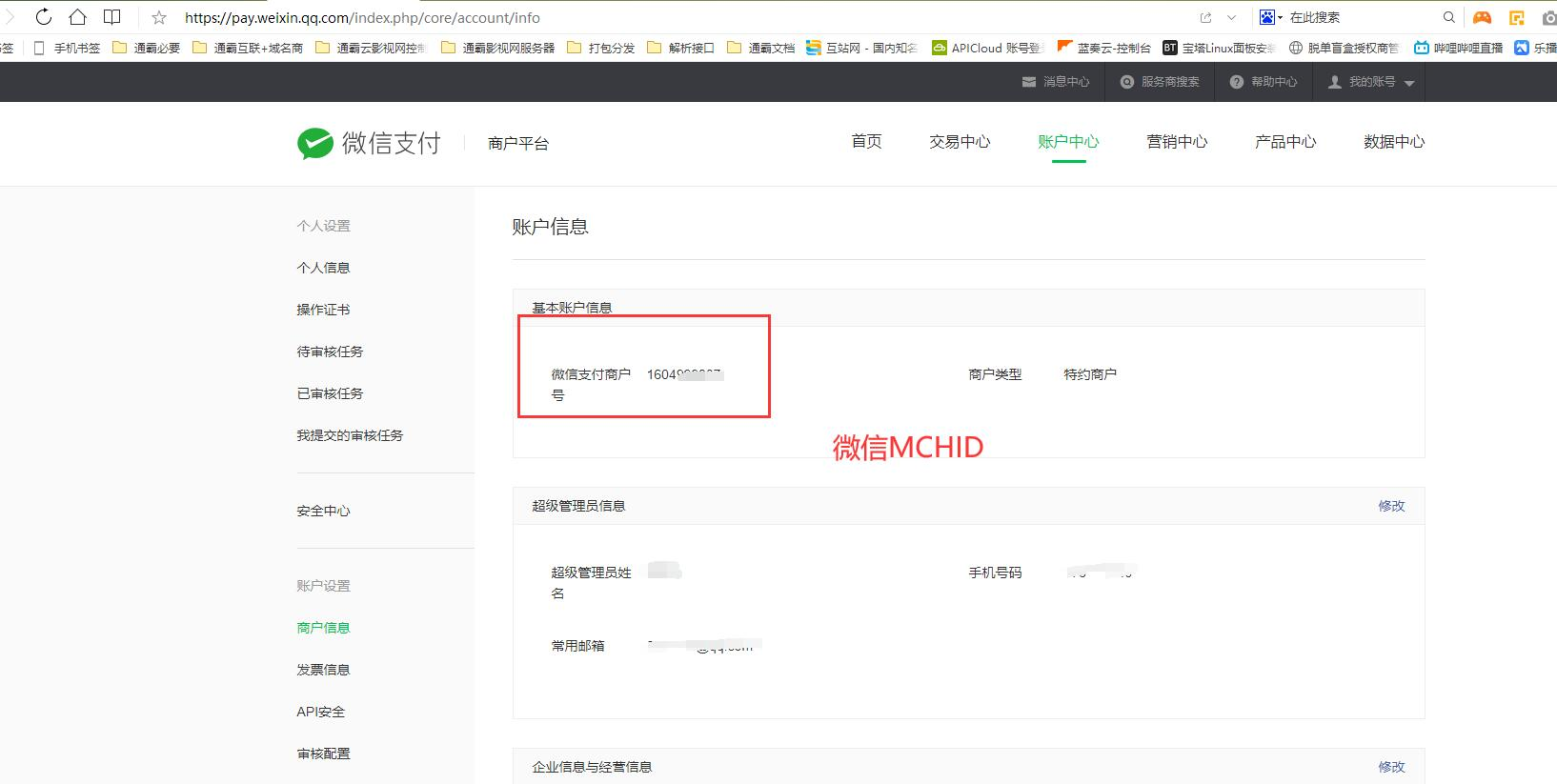Screen dimensions: 1557x784
Task: Open 已审核任务 in sidebar
Action: [x=330, y=393]
